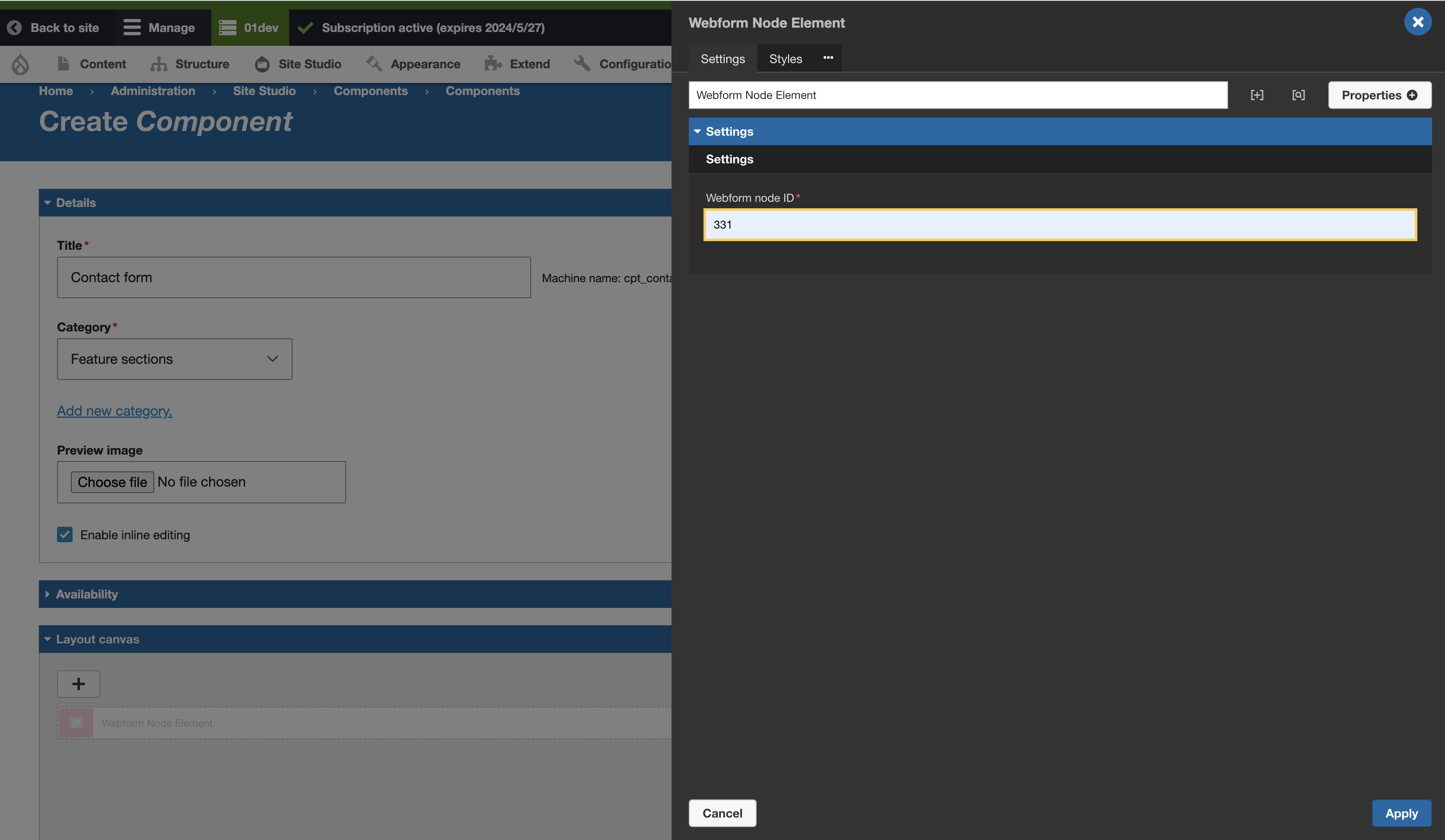Click the Drupal drop logo icon

click(x=20, y=64)
